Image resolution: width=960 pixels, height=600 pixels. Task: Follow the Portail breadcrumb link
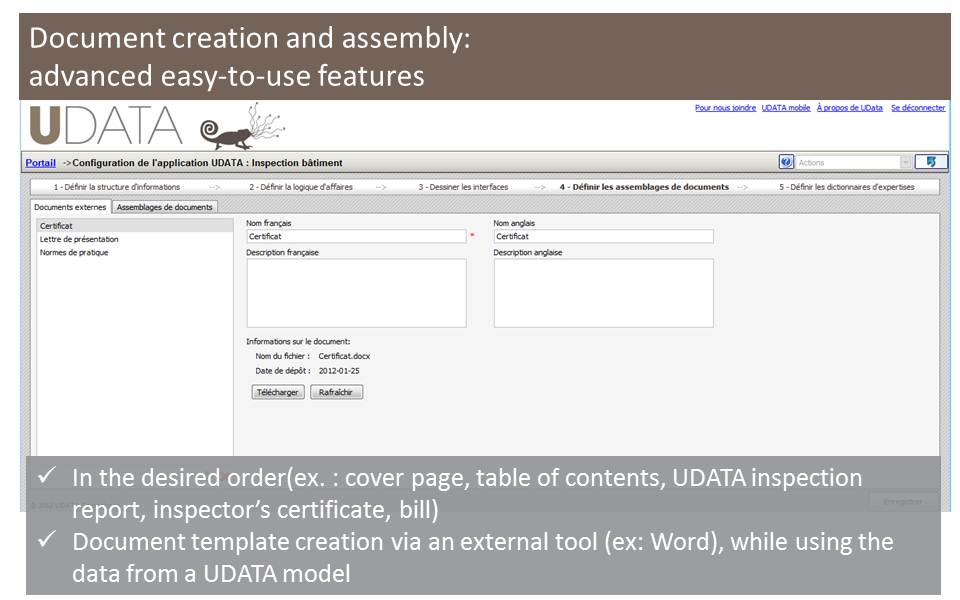click(40, 163)
